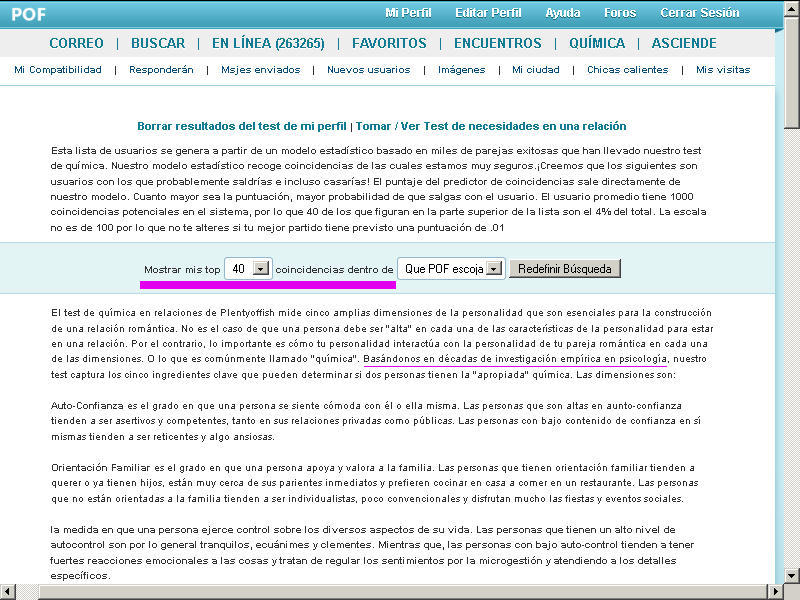The width and height of the screenshot is (800, 600).
Task: Click vertical scrollbar down arrow
Action: pyautogui.click(x=792, y=576)
